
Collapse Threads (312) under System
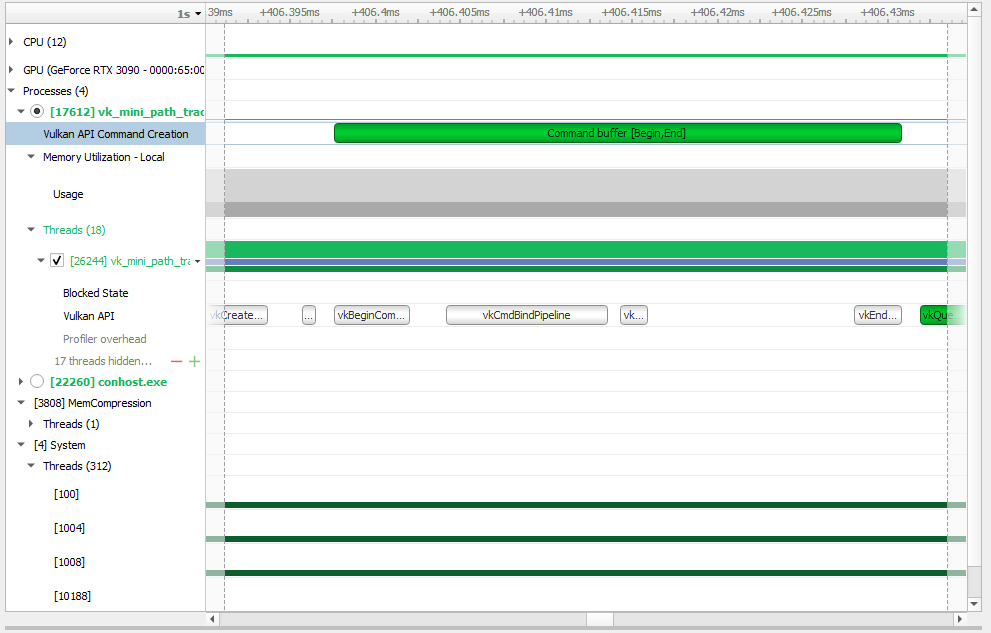click(x=31, y=466)
